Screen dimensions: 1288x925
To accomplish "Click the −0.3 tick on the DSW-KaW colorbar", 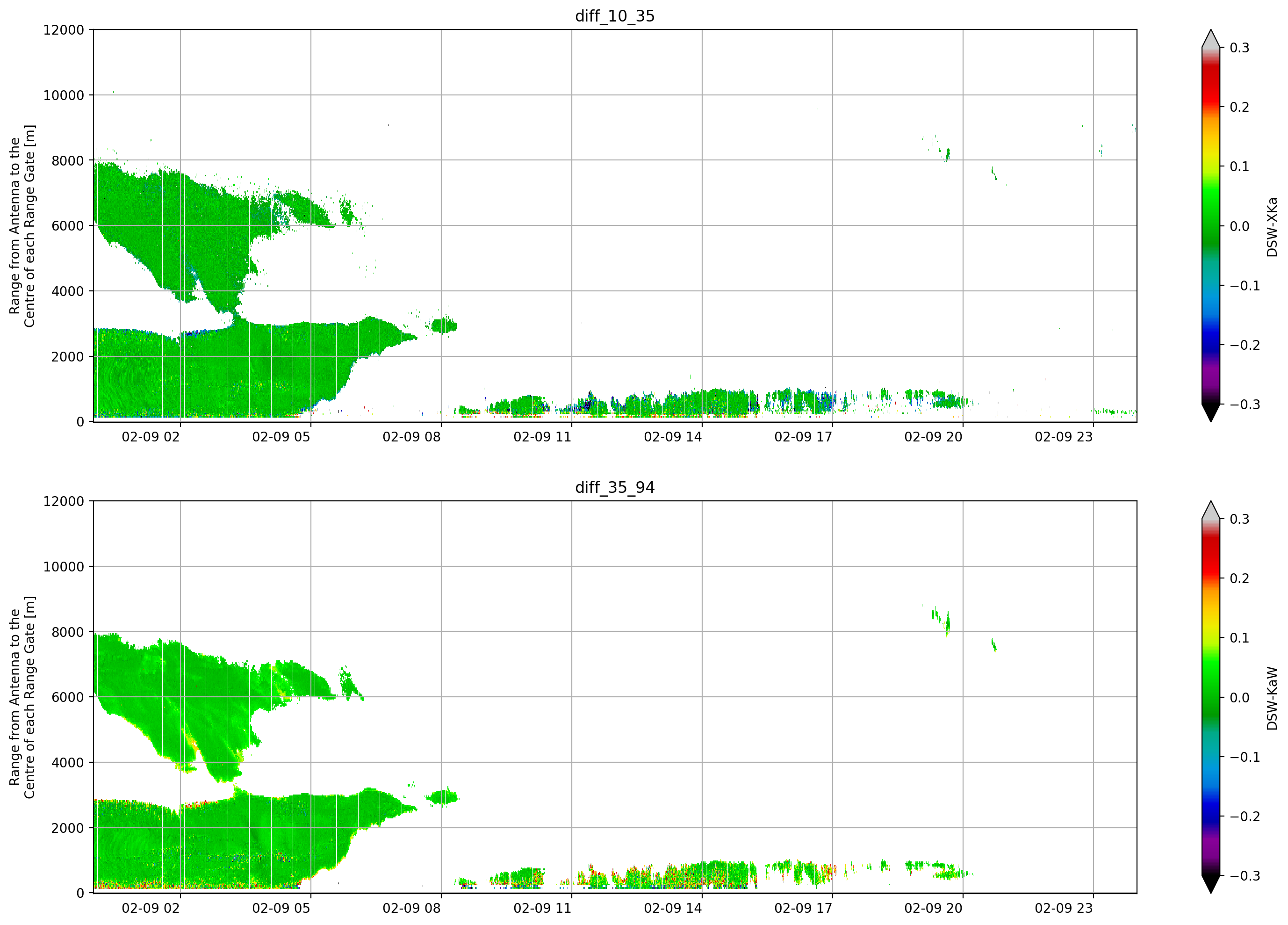I will (x=1245, y=875).
